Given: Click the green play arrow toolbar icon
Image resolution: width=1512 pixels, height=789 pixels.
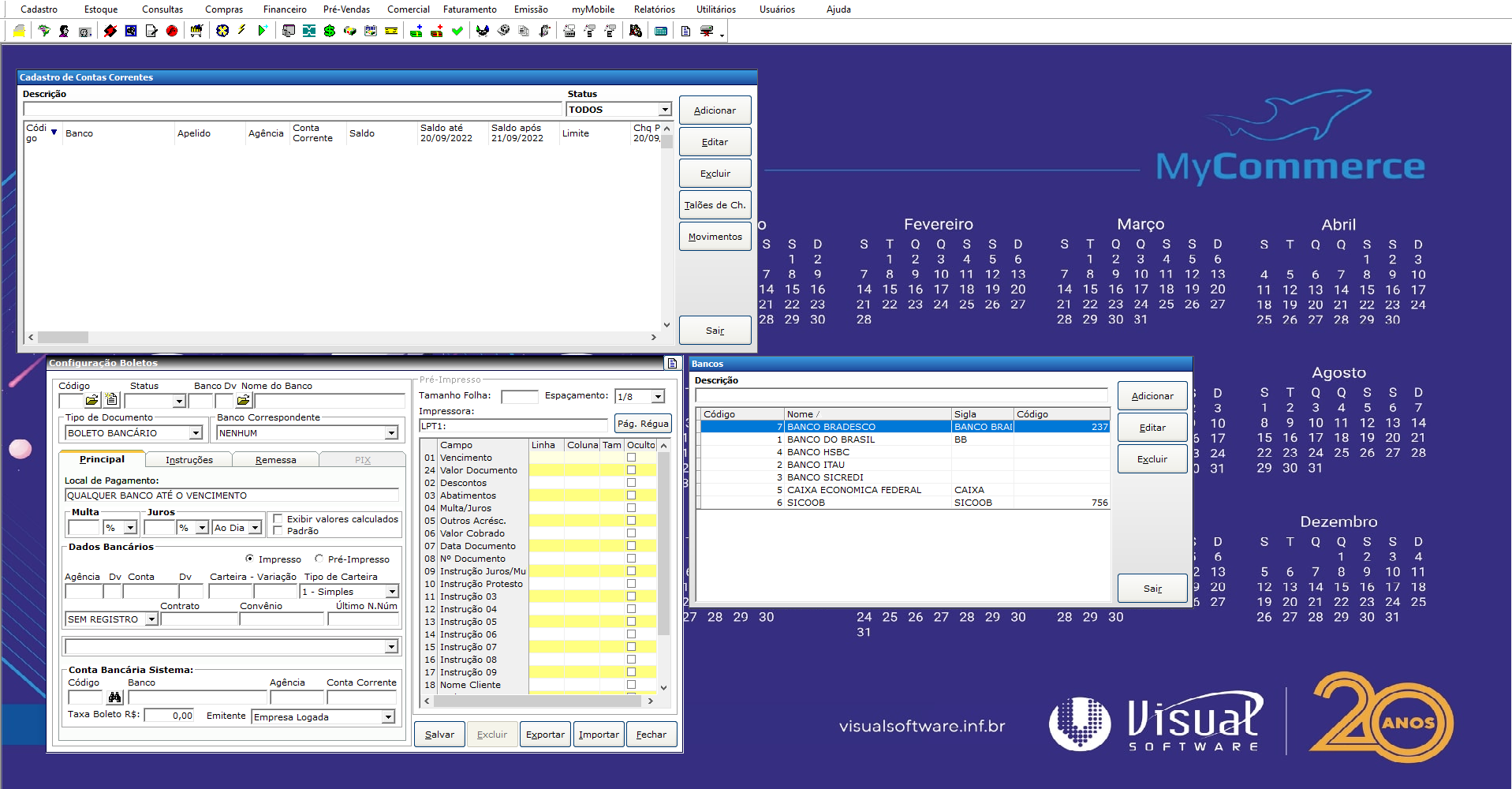Looking at the screenshot, I should click(x=263, y=31).
